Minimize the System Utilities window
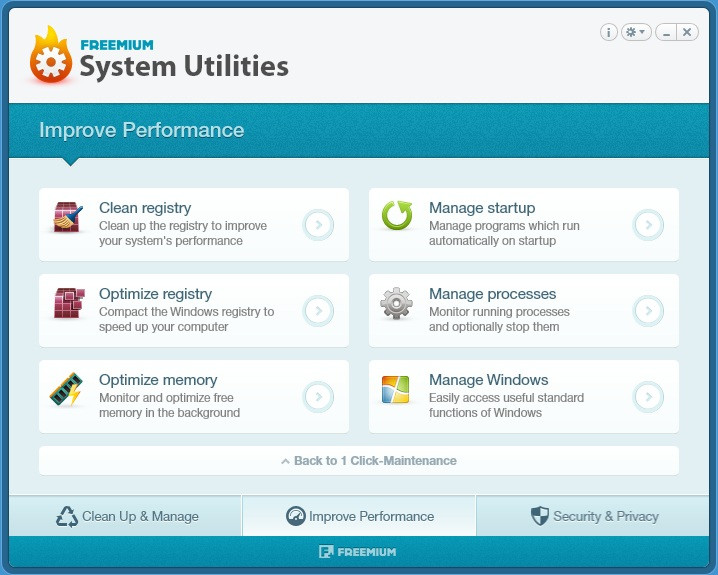The image size is (718, 575). (666, 32)
